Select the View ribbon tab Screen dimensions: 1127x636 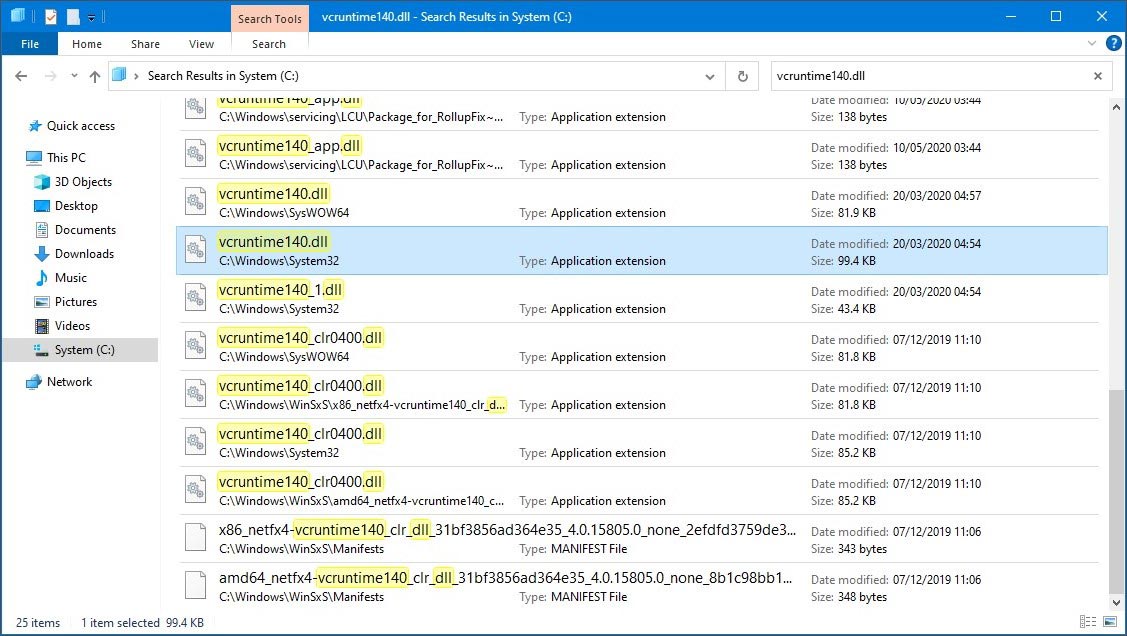[201, 44]
